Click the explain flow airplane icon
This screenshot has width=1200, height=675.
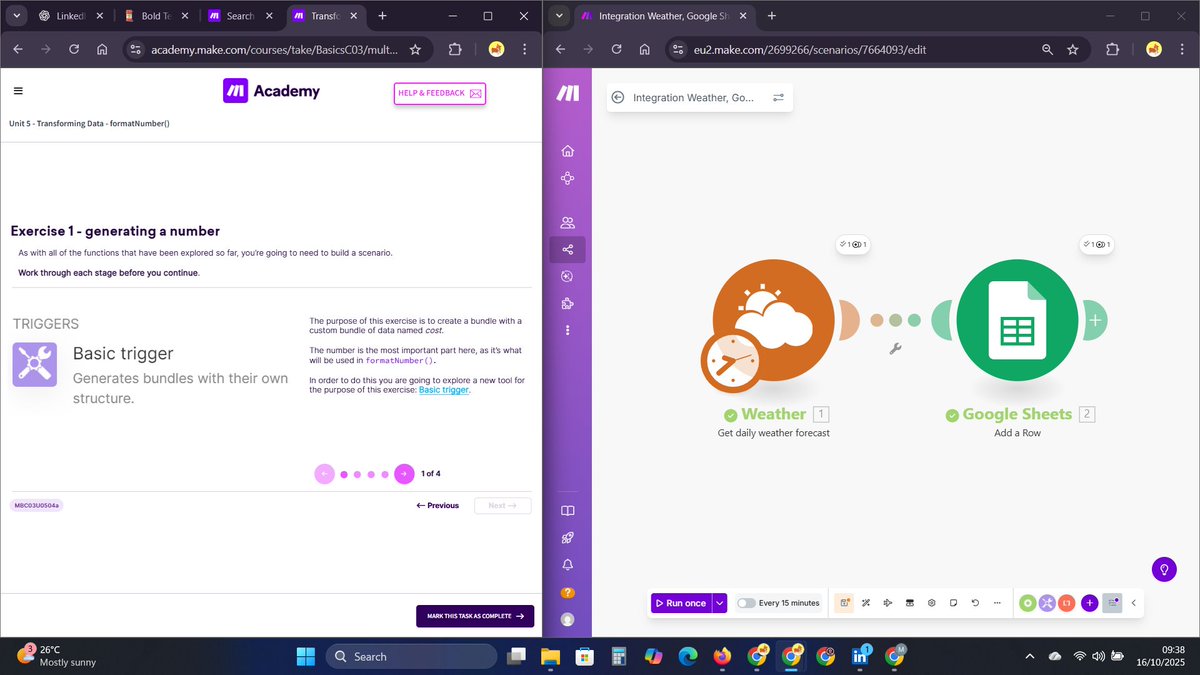point(888,603)
